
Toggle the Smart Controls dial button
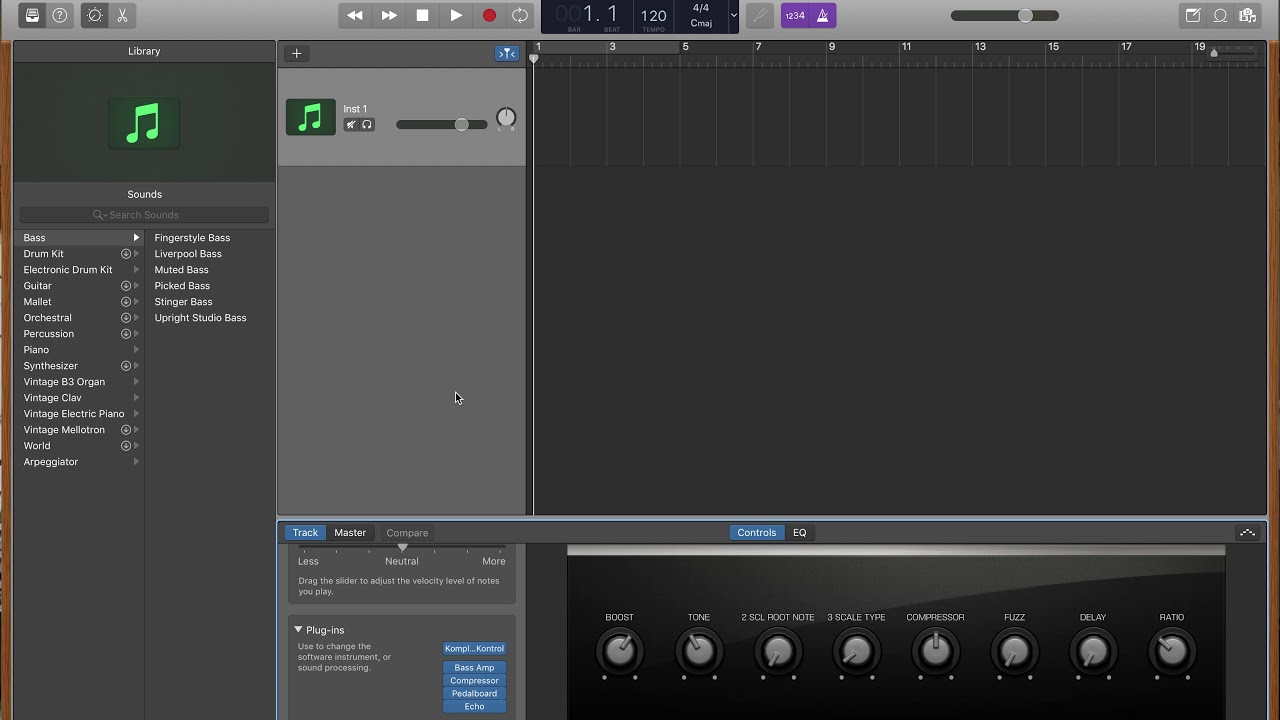(95, 15)
